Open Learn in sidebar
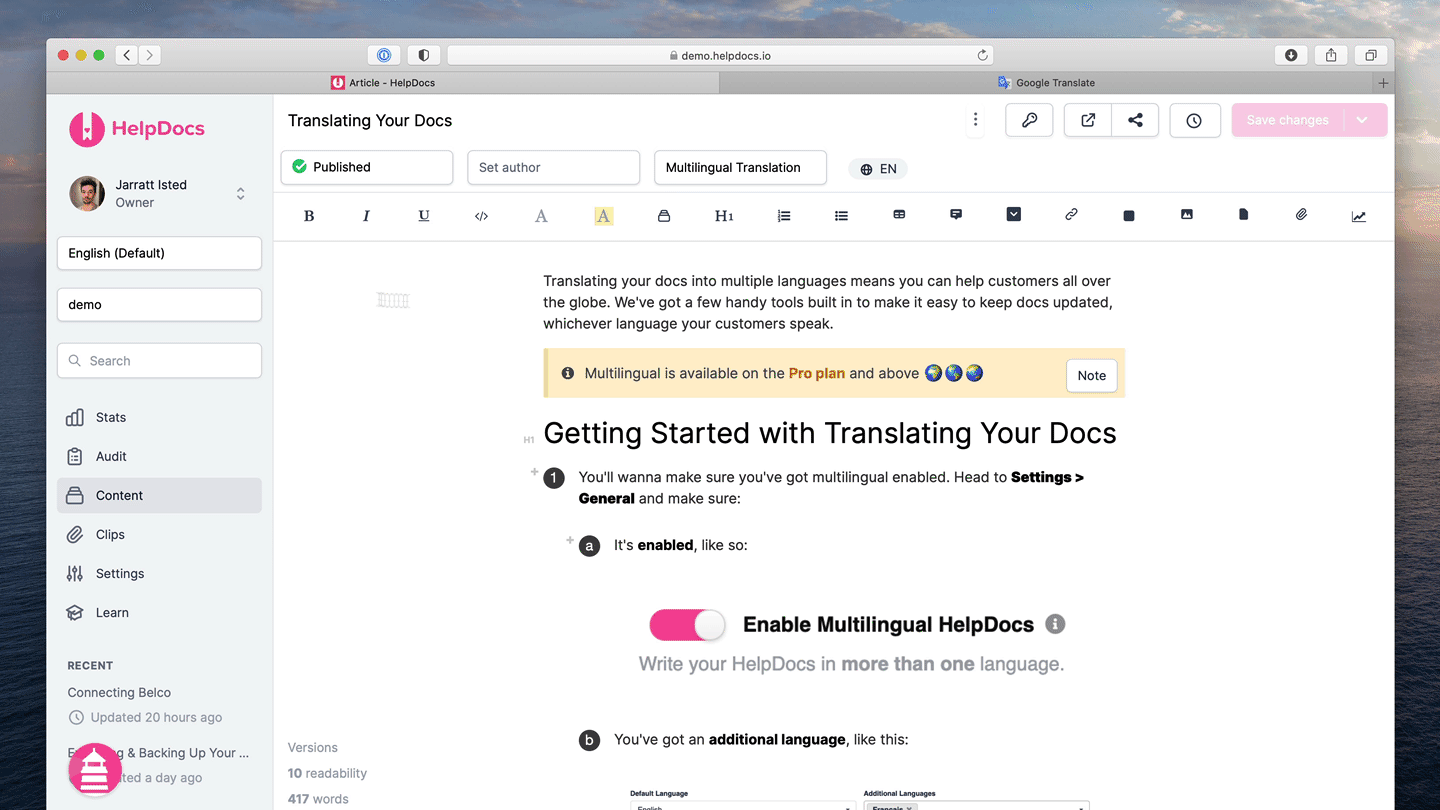Image resolution: width=1440 pixels, height=810 pixels. click(159, 612)
